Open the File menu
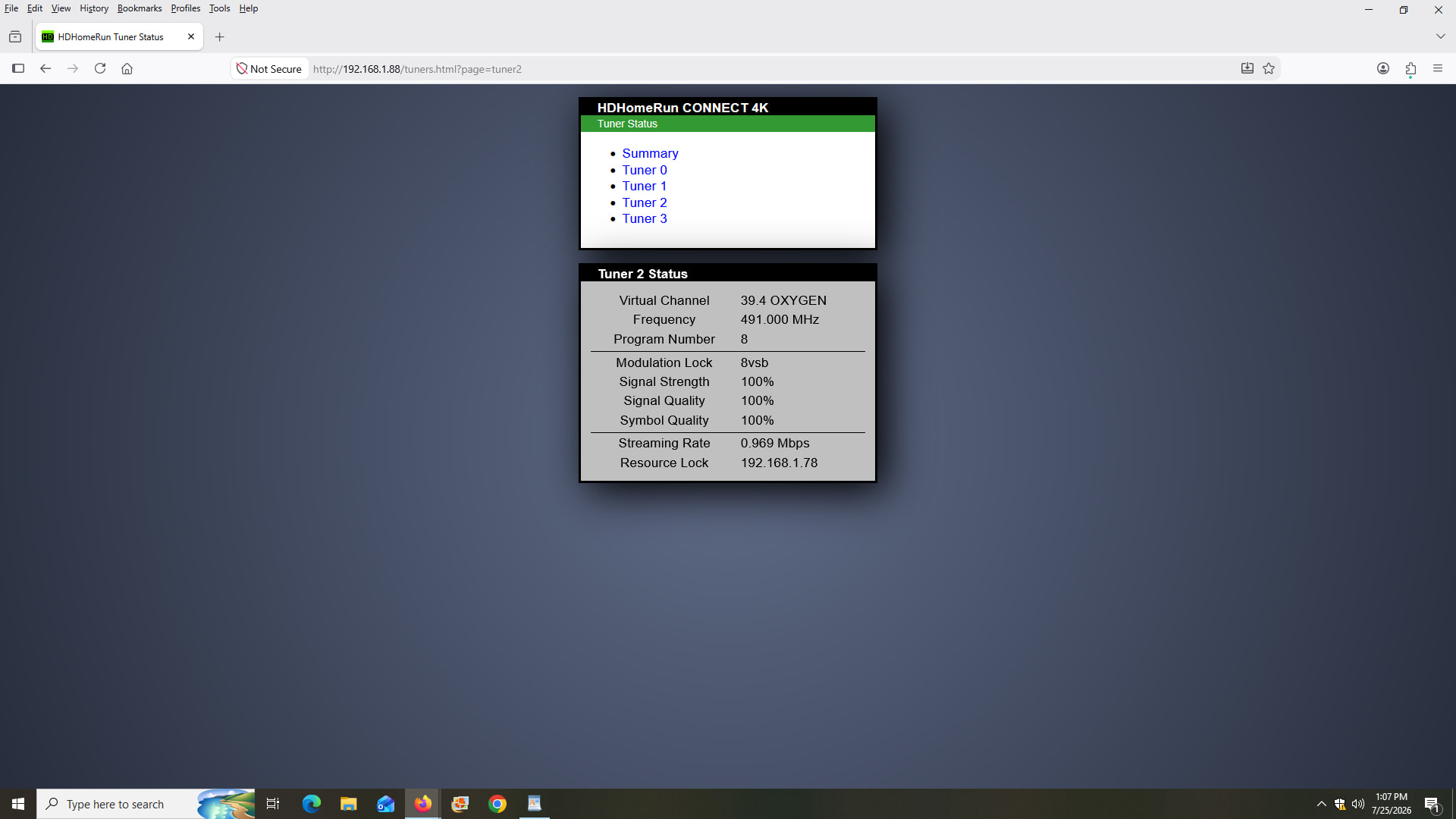The width and height of the screenshot is (1456, 819). pos(11,8)
